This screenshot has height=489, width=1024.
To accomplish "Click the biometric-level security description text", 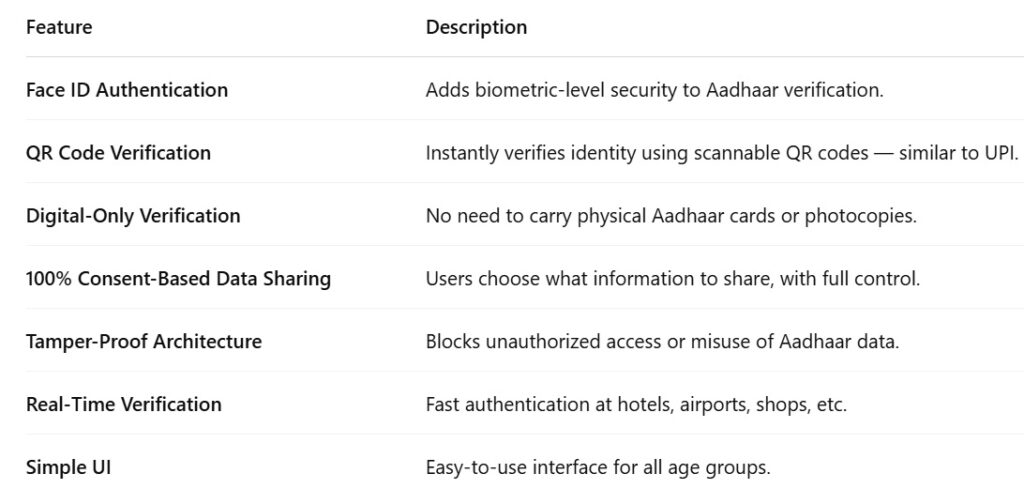I will pyautogui.click(x=654, y=90).
